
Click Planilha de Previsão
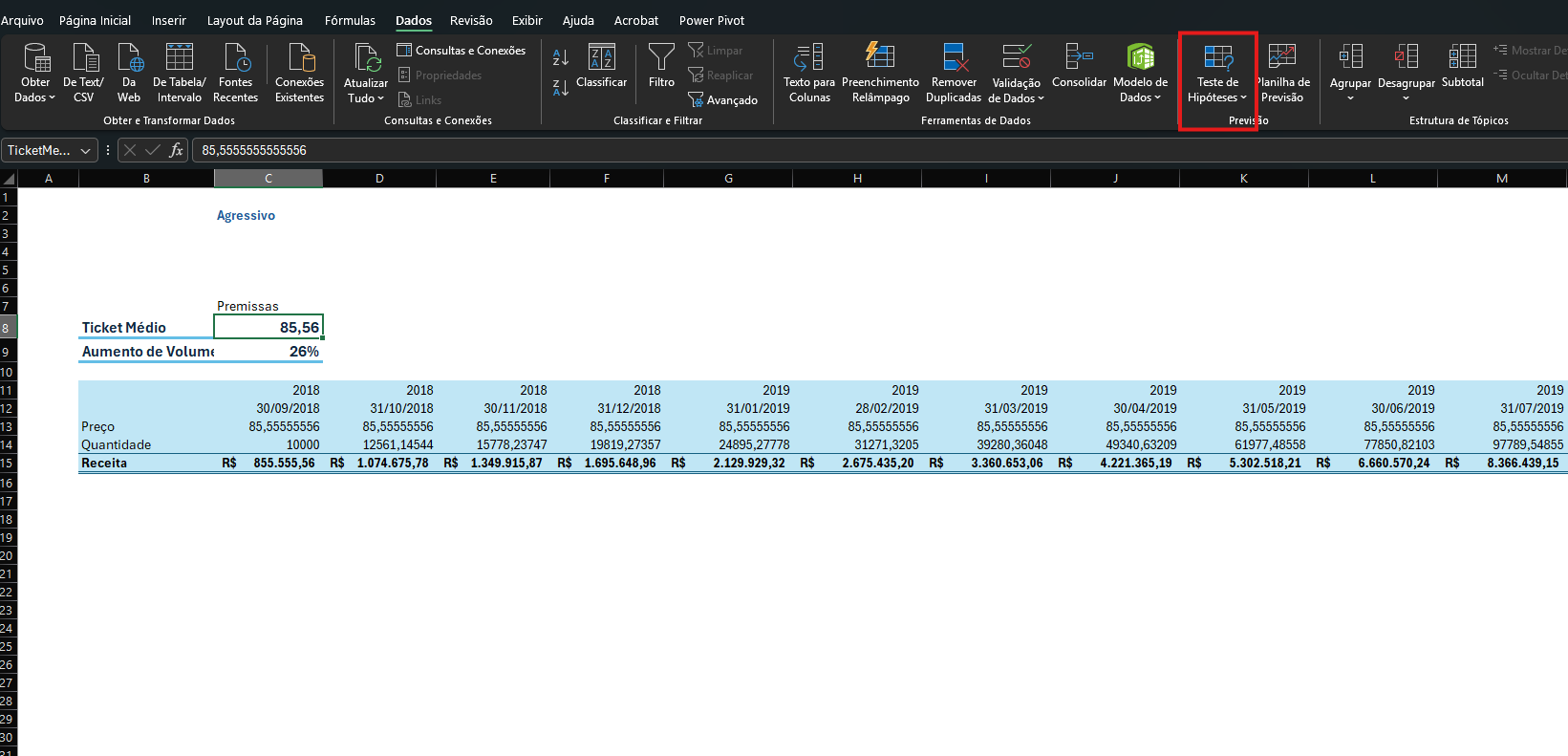(x=1282, y=73)
